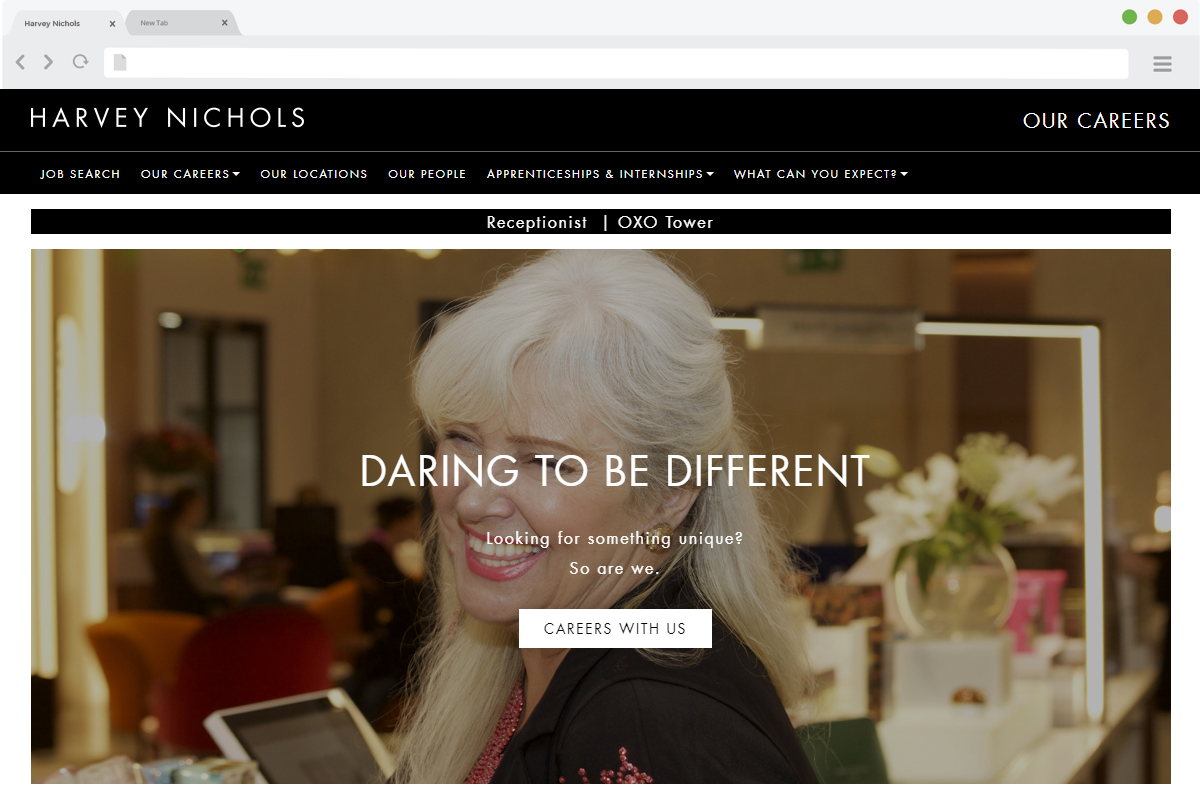Viewport: 1200px width, 800px height.
Task: Expand Apprenticeships & Internships dropdown
Action: click(x=600, y=174)
